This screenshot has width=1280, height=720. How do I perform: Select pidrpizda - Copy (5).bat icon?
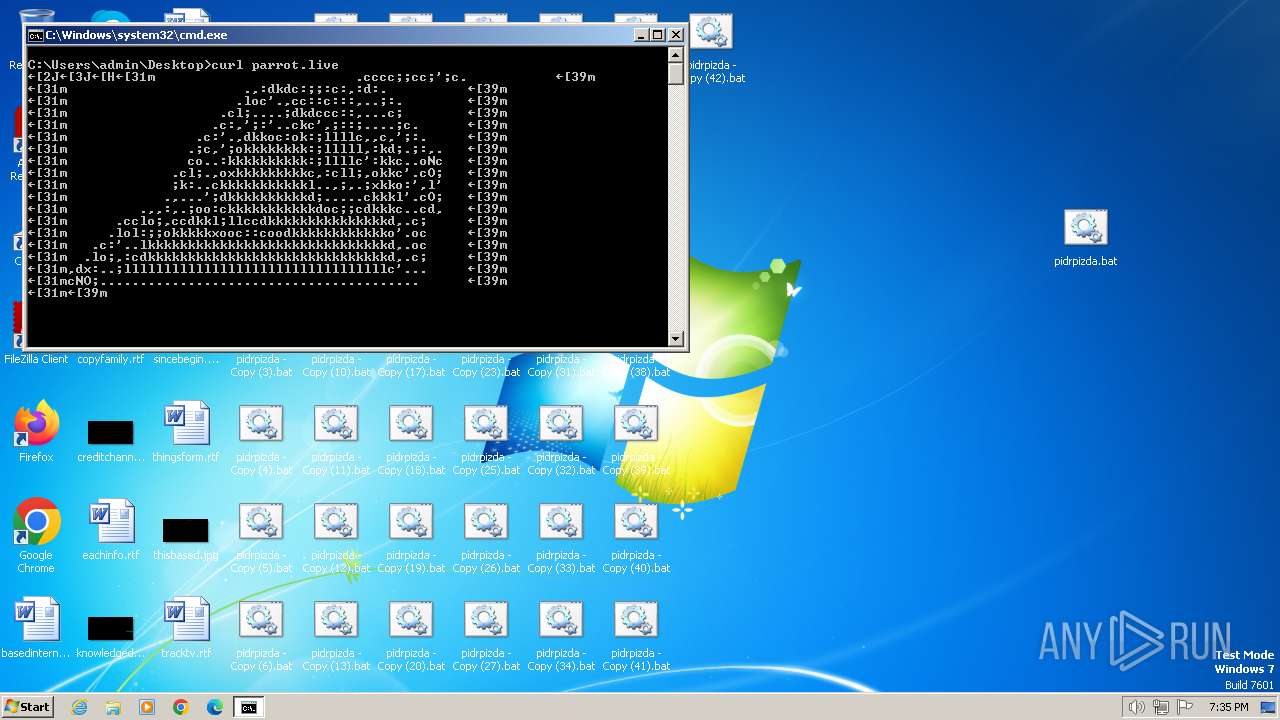tap(261, 522)
